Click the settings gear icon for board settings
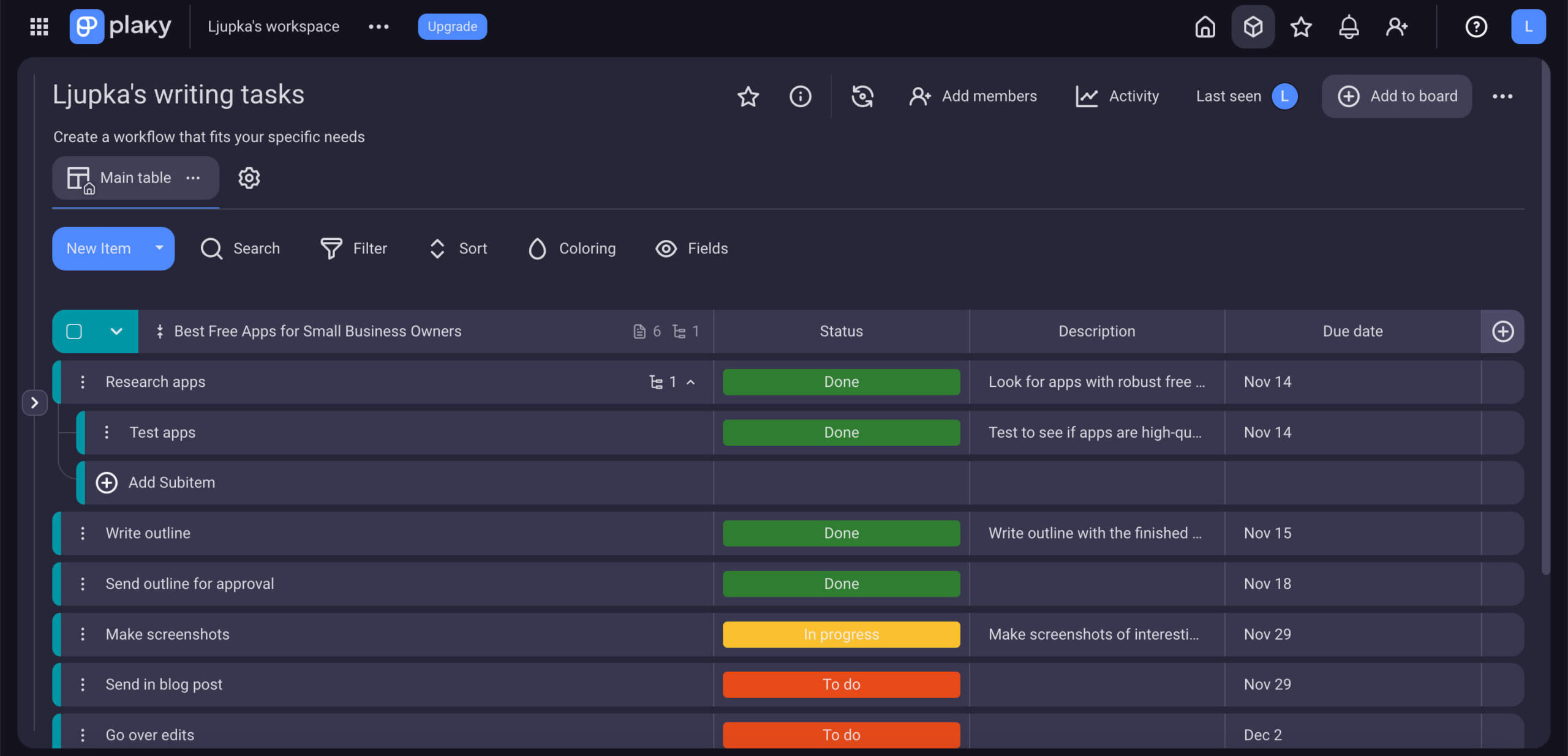This screenshot has width=1568, height=756. tap(249, 177)
